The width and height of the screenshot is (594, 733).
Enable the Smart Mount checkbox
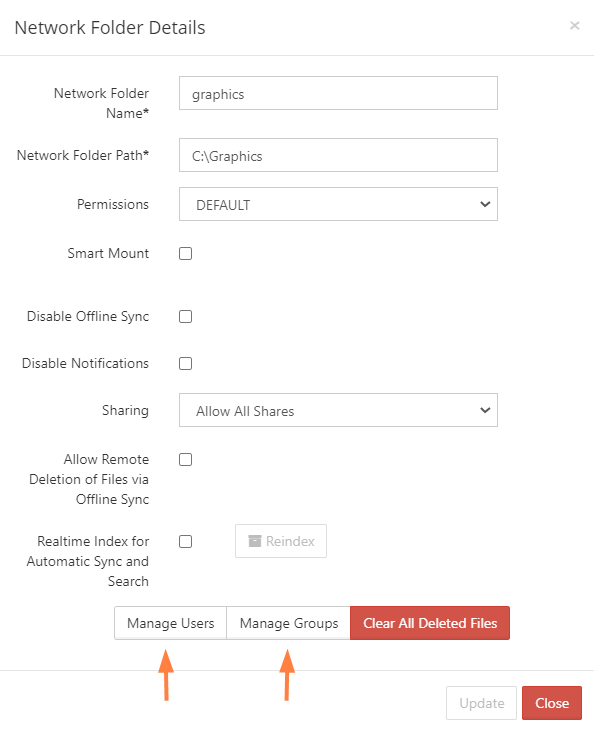[x=186, y=253]
